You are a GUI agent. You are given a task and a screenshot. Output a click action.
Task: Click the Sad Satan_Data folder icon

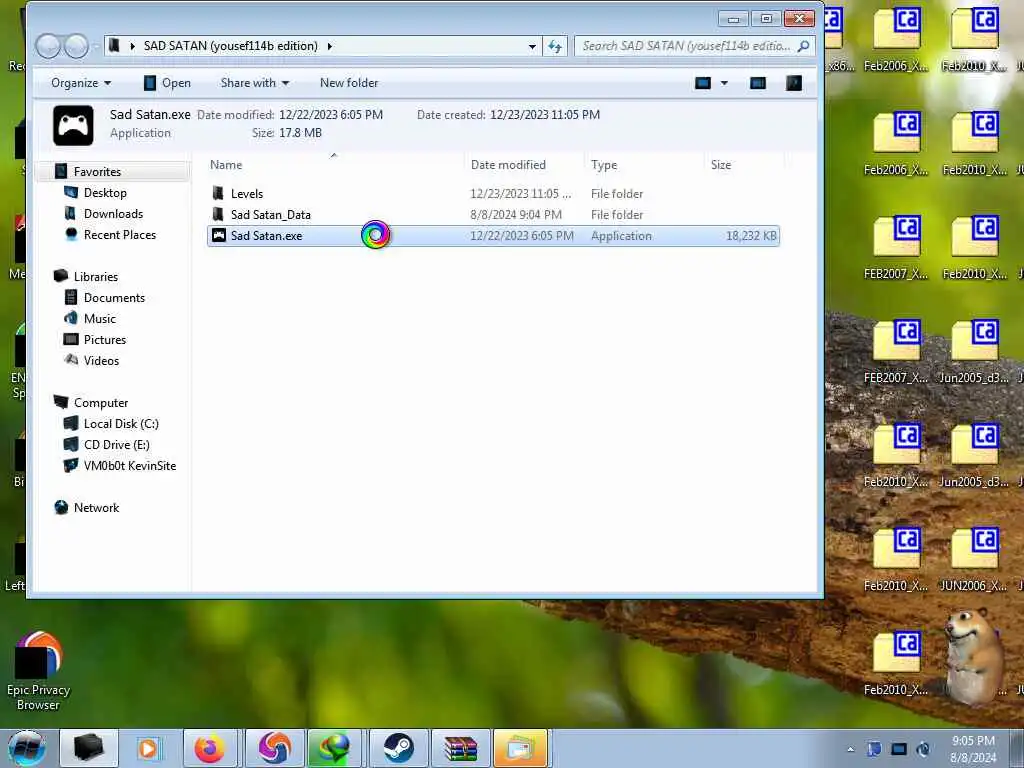(218, 214)
